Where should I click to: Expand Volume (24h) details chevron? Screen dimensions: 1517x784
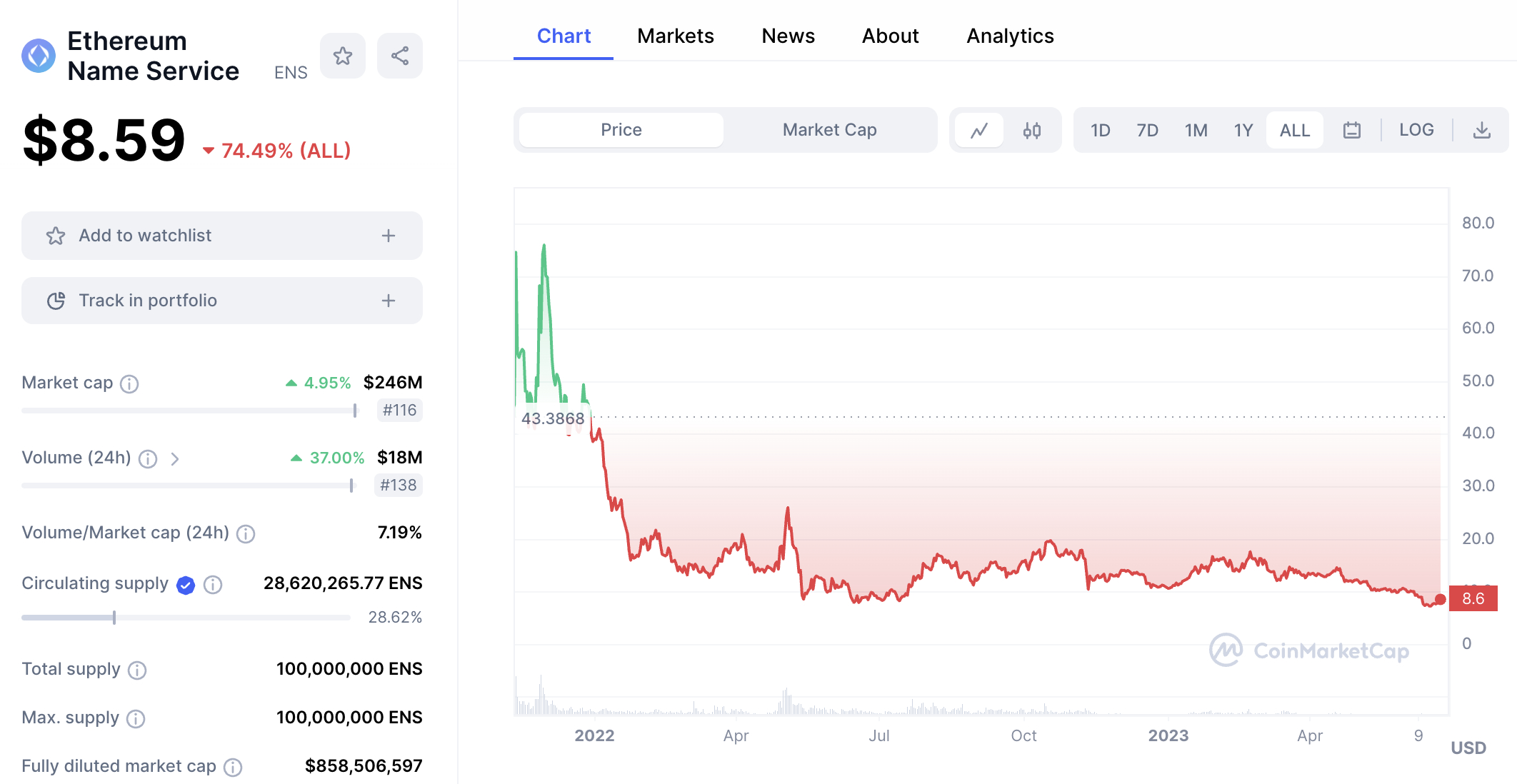[x=175, y=459]
